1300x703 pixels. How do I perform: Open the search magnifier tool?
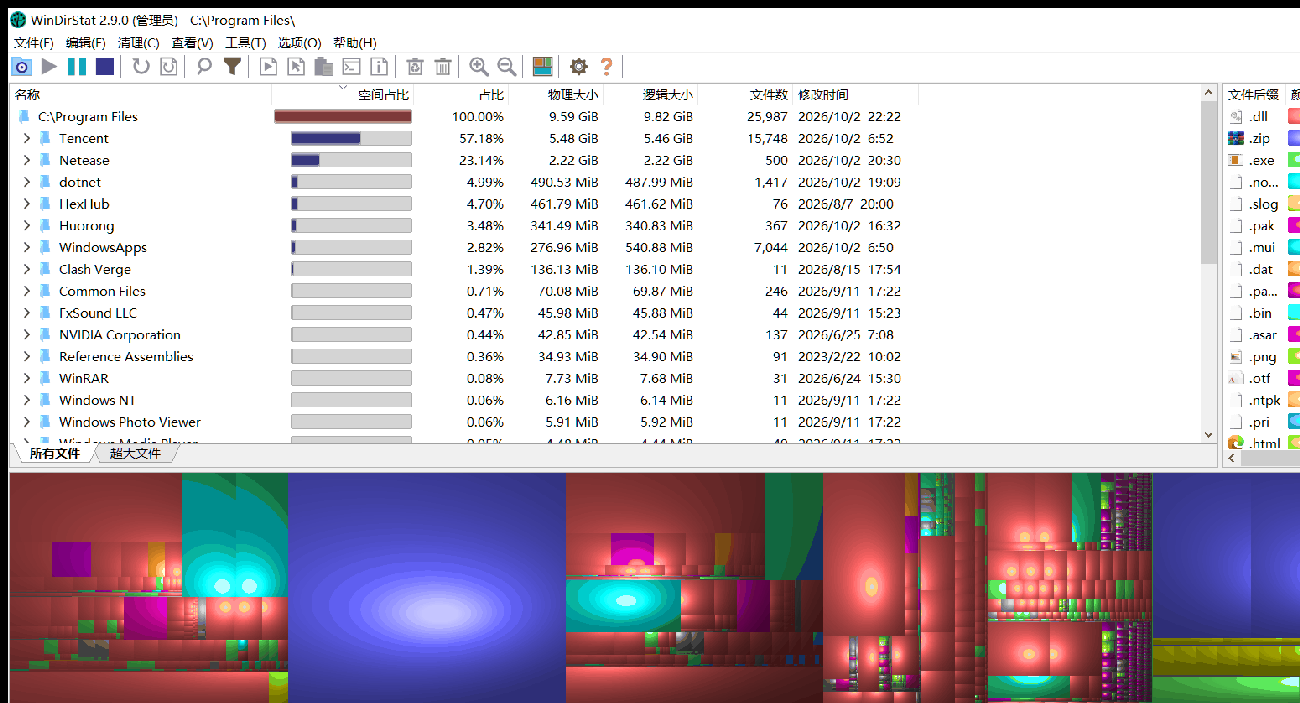204,66
